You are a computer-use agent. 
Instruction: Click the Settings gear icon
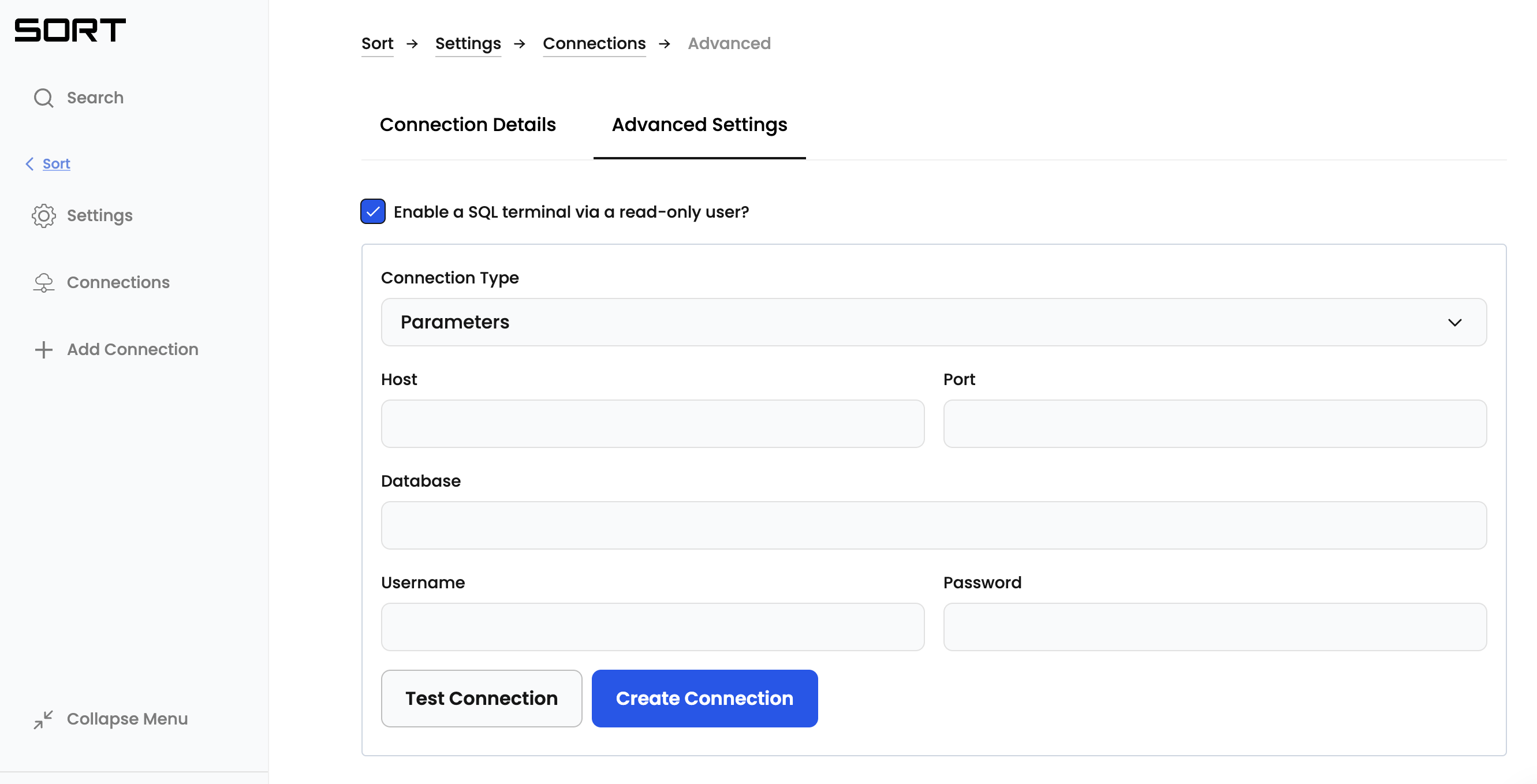(44, 215)
